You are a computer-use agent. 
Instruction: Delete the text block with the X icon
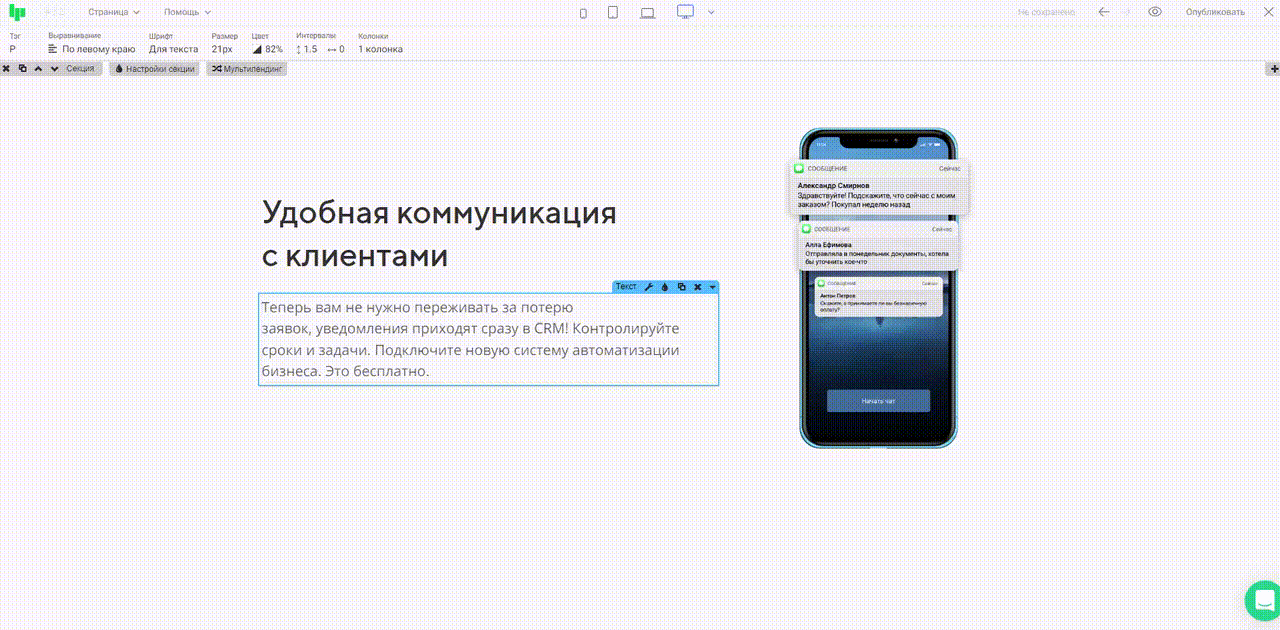tap(697, 287)
